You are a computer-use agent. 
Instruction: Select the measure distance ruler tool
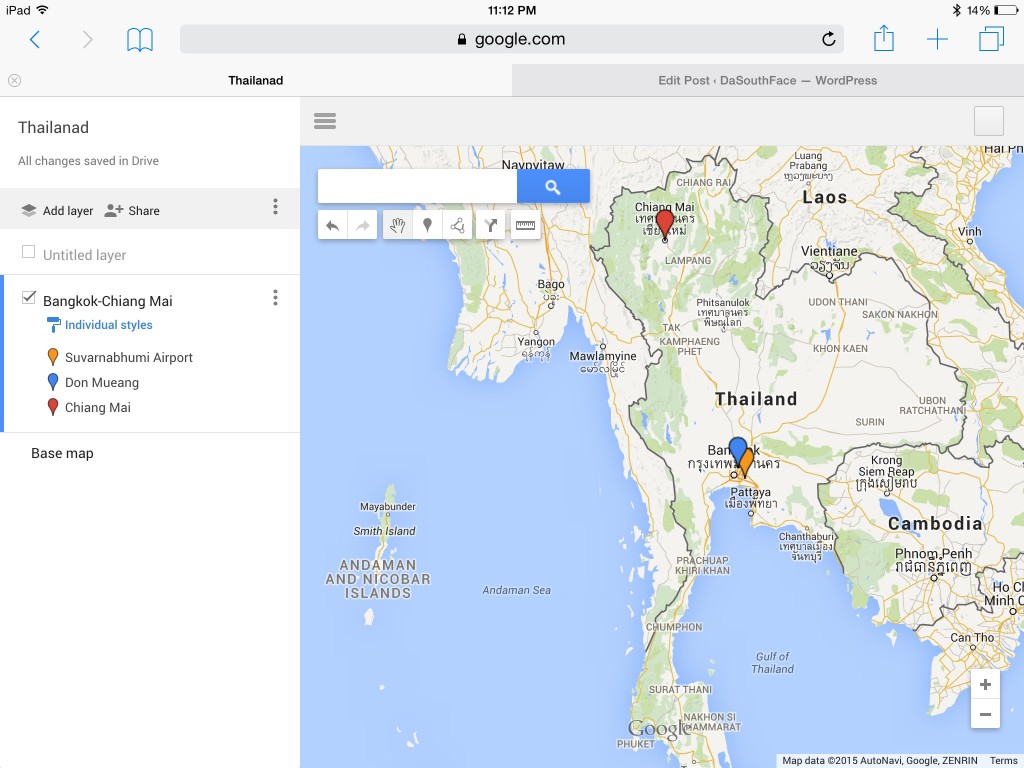[525, 225]
